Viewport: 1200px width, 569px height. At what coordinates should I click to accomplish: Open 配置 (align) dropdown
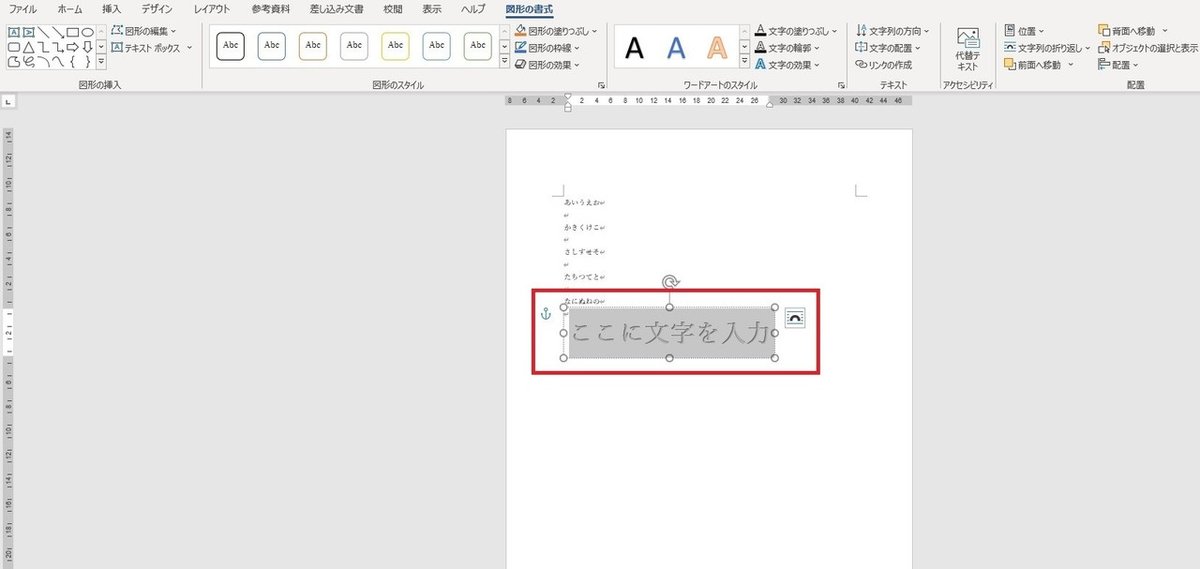1118,64
